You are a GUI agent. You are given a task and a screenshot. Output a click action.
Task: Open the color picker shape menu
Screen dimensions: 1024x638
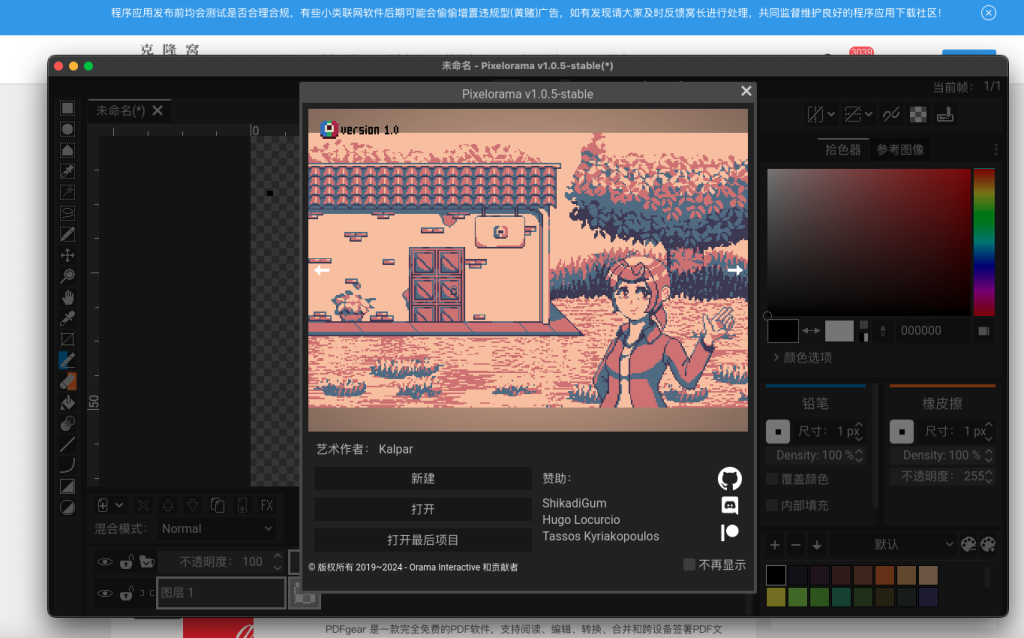coord(984,331)
